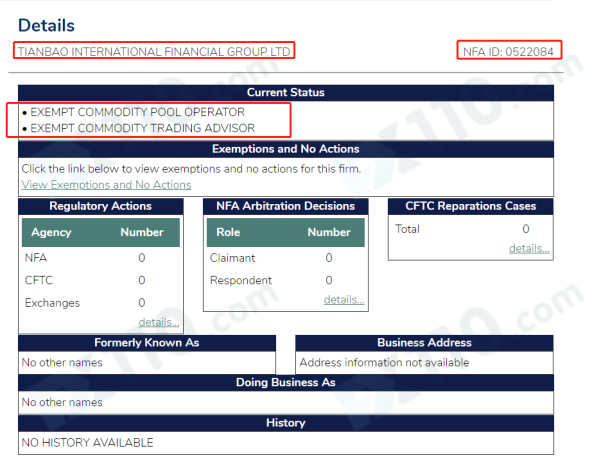
Task: Open details link under NFA Arbitration Decisions
Action: click(344, 300)
